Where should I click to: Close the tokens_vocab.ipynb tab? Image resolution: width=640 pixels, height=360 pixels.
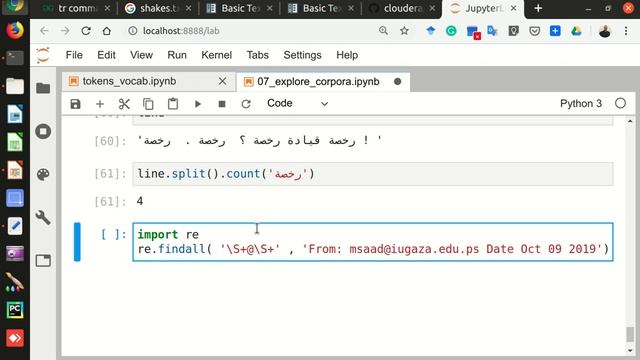pos(222,81)
